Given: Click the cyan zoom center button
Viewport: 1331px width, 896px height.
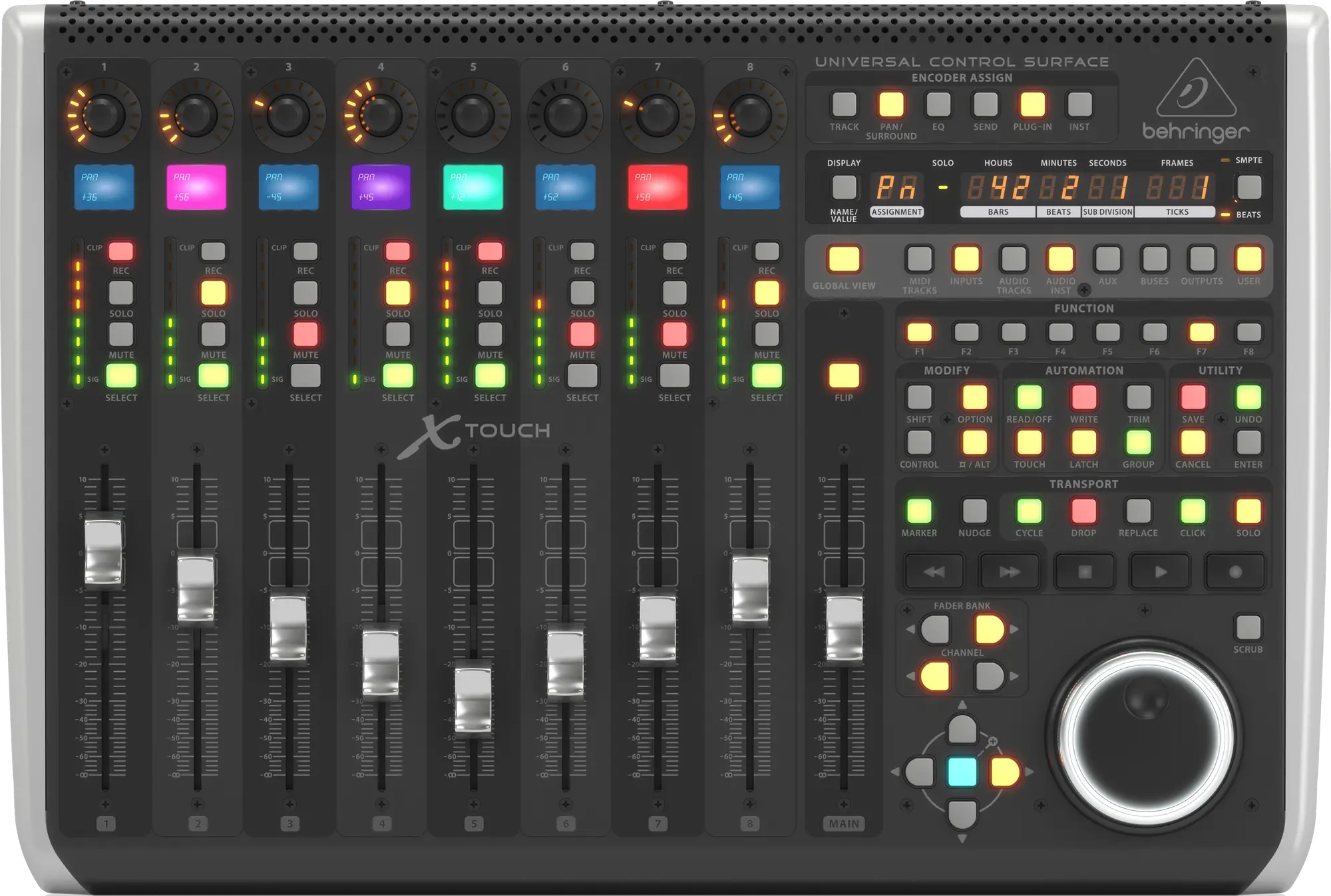Looking at the screenshot, I should pyautogui.click(x=962, y=772).
